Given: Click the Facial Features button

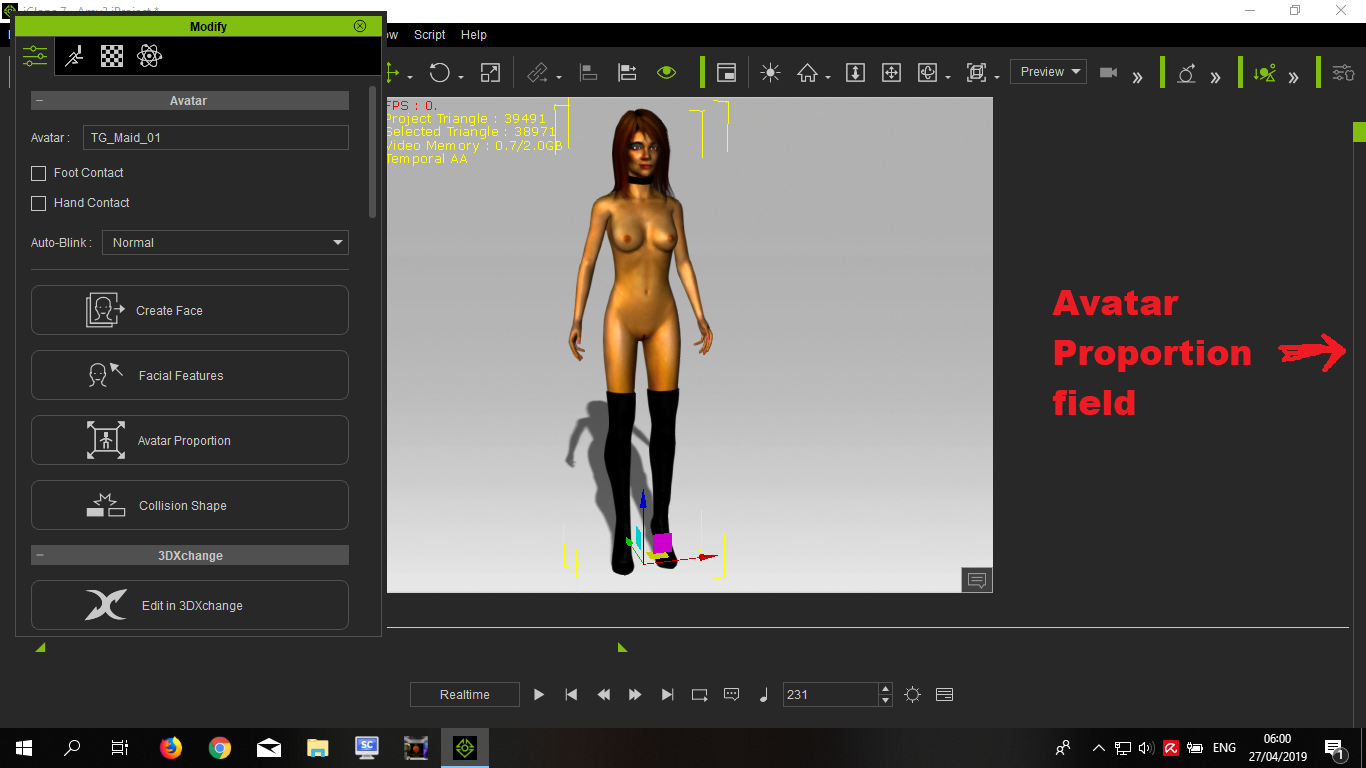Looking at the screenshot, I should [190, 375].
